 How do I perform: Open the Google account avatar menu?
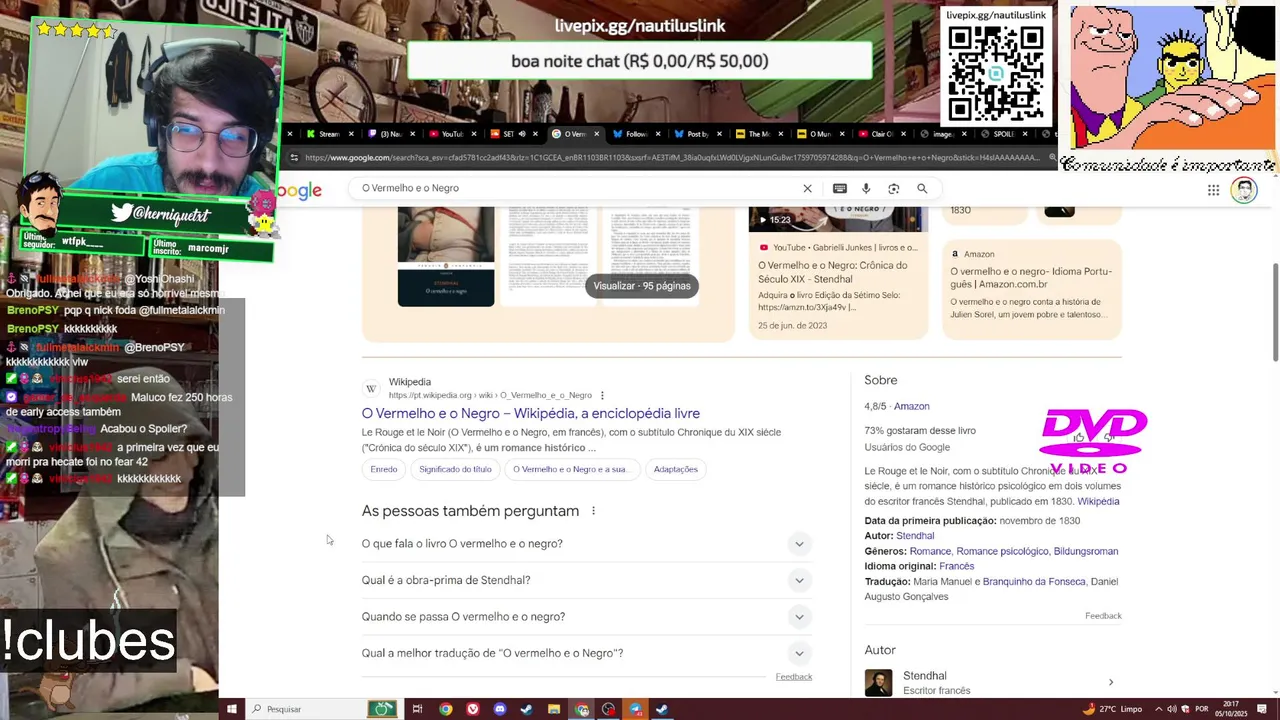(x=1244, y=190)
